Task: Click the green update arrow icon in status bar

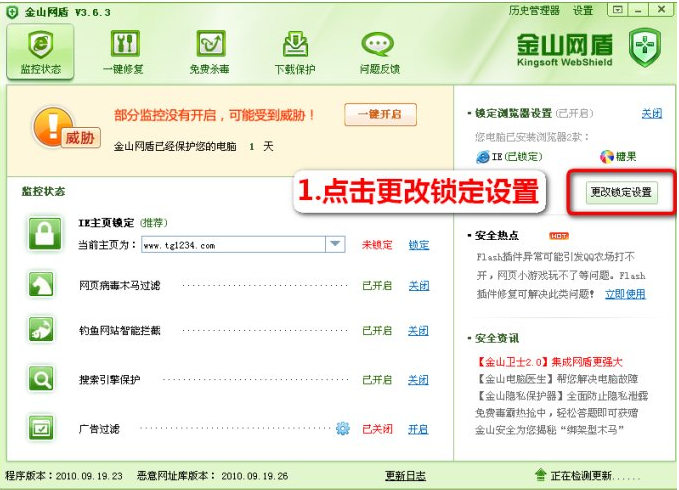Action: (540, 475)
